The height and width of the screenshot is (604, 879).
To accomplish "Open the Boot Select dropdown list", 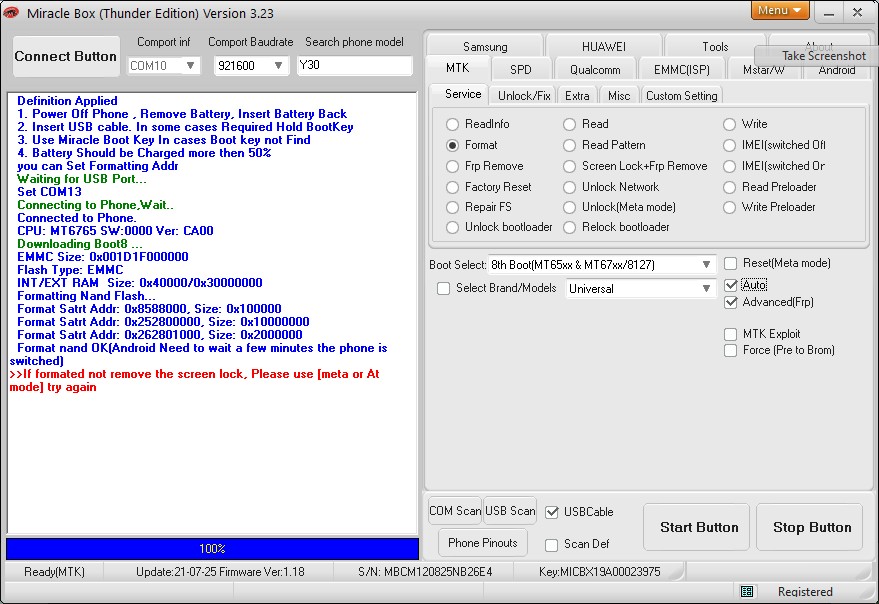I will tap(706, 265).
